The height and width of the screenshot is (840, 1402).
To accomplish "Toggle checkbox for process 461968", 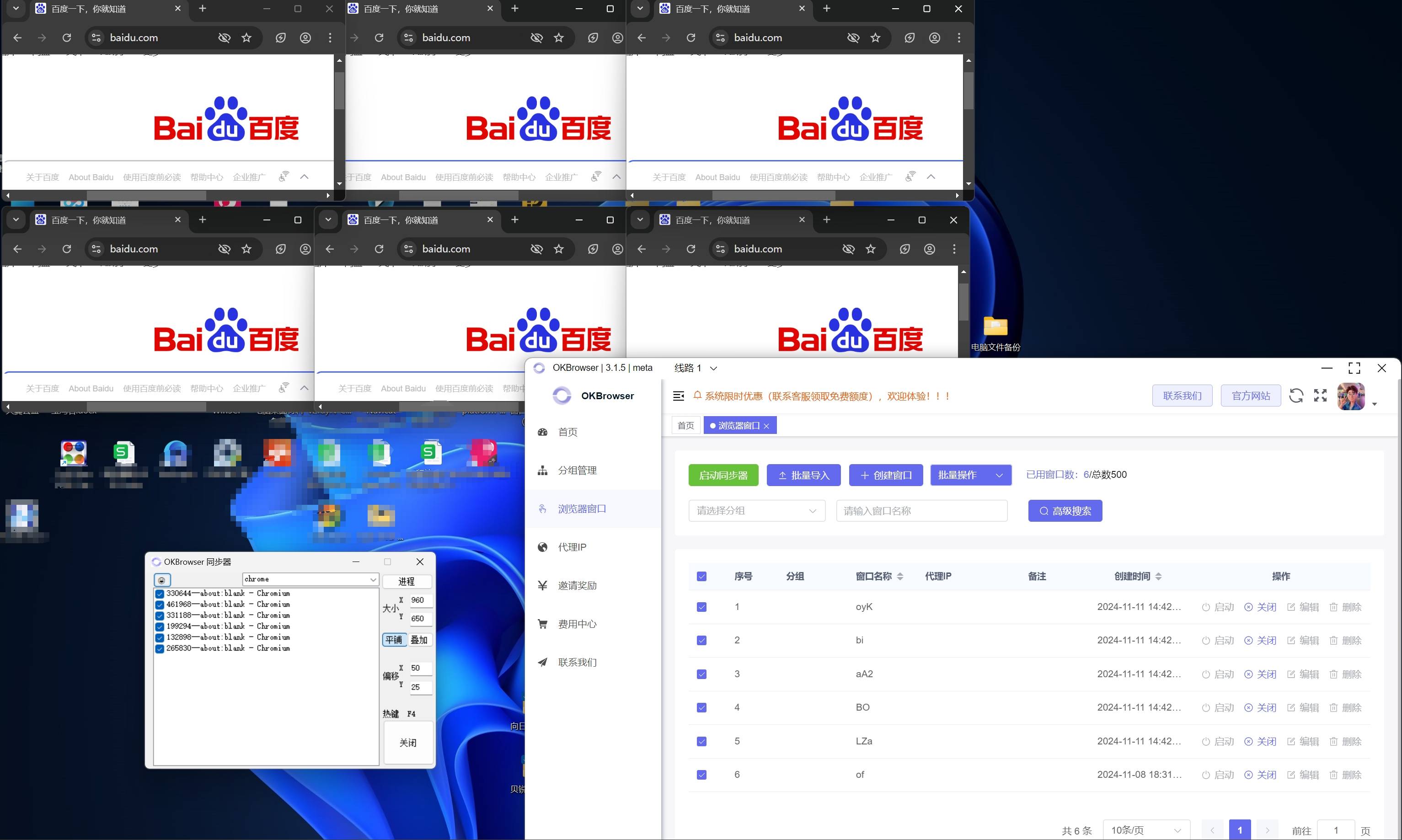I will click(x=160, y=605).
